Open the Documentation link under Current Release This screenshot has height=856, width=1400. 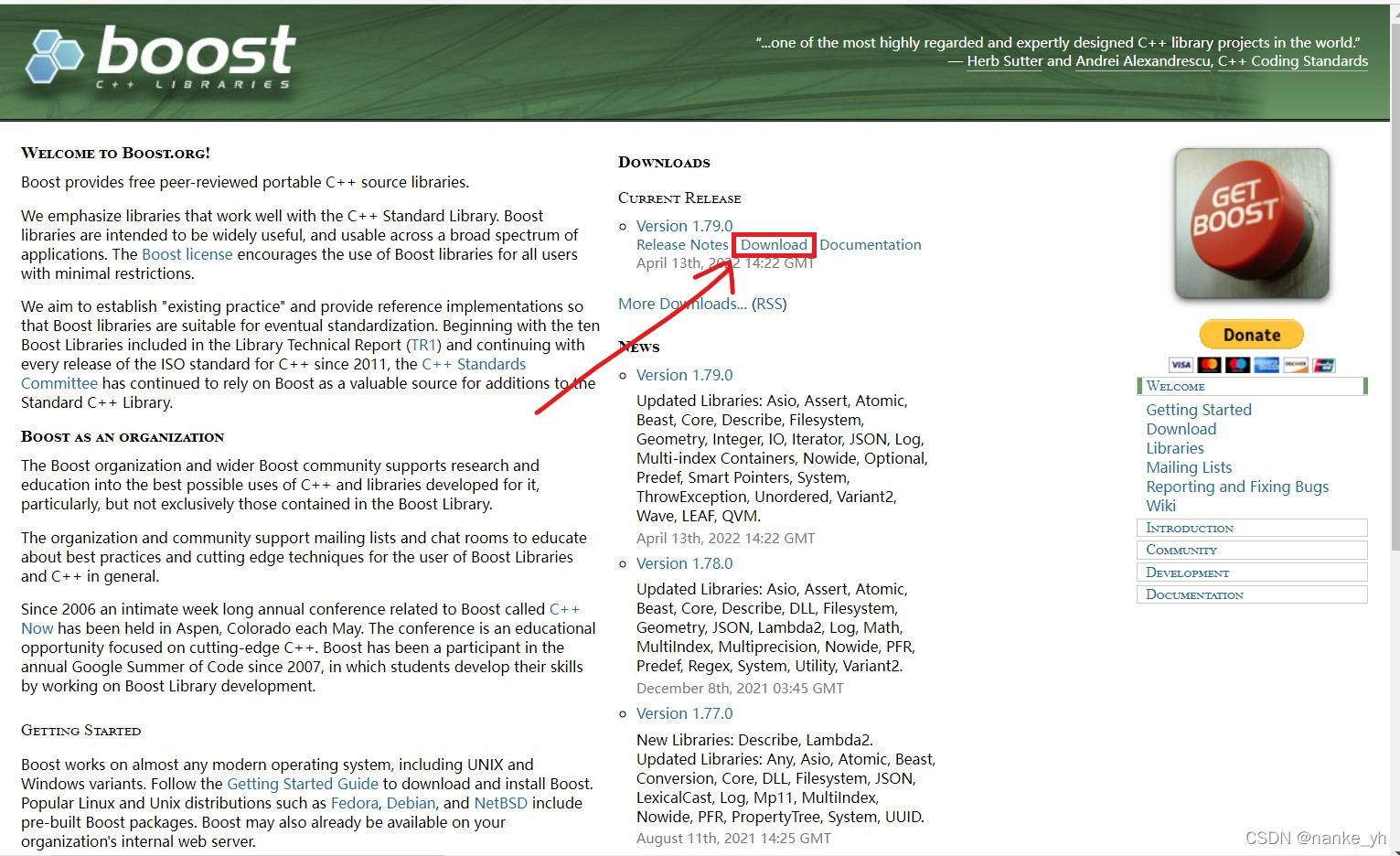(871, 245)
